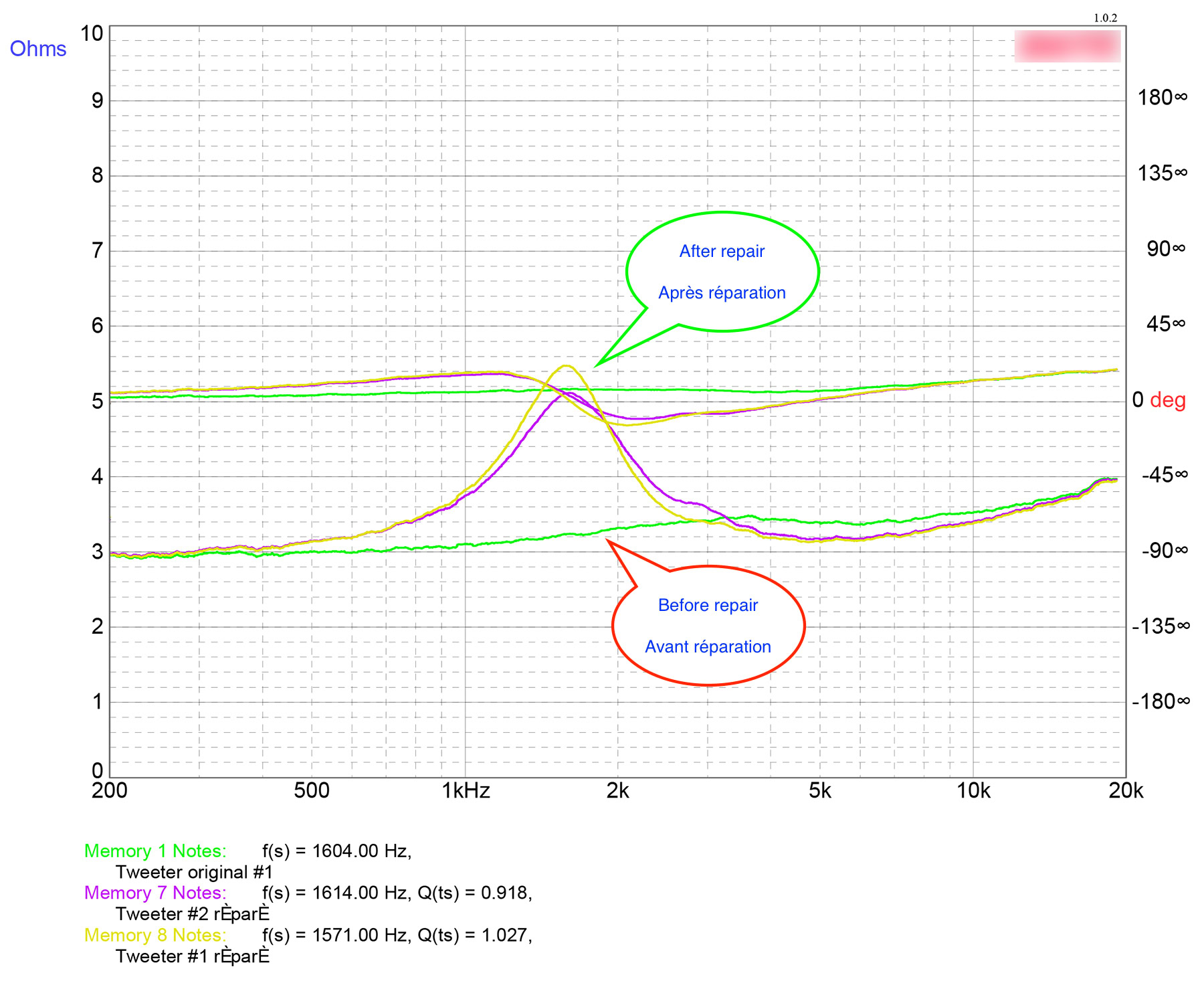Select the "5k" frequency axis label

coord(820,791)
